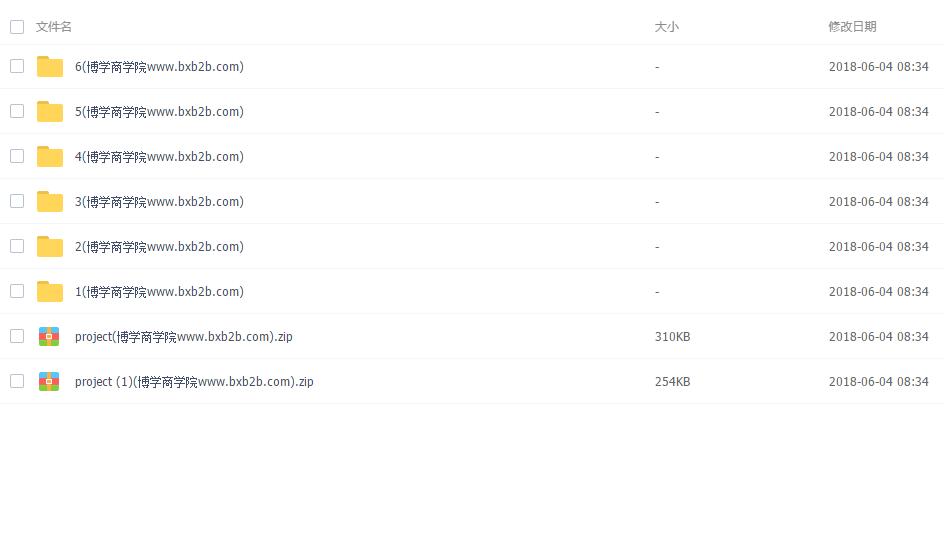Click folder icon for folder 5
The width and height of the screenshot is (944, 552).
[49, 112]
